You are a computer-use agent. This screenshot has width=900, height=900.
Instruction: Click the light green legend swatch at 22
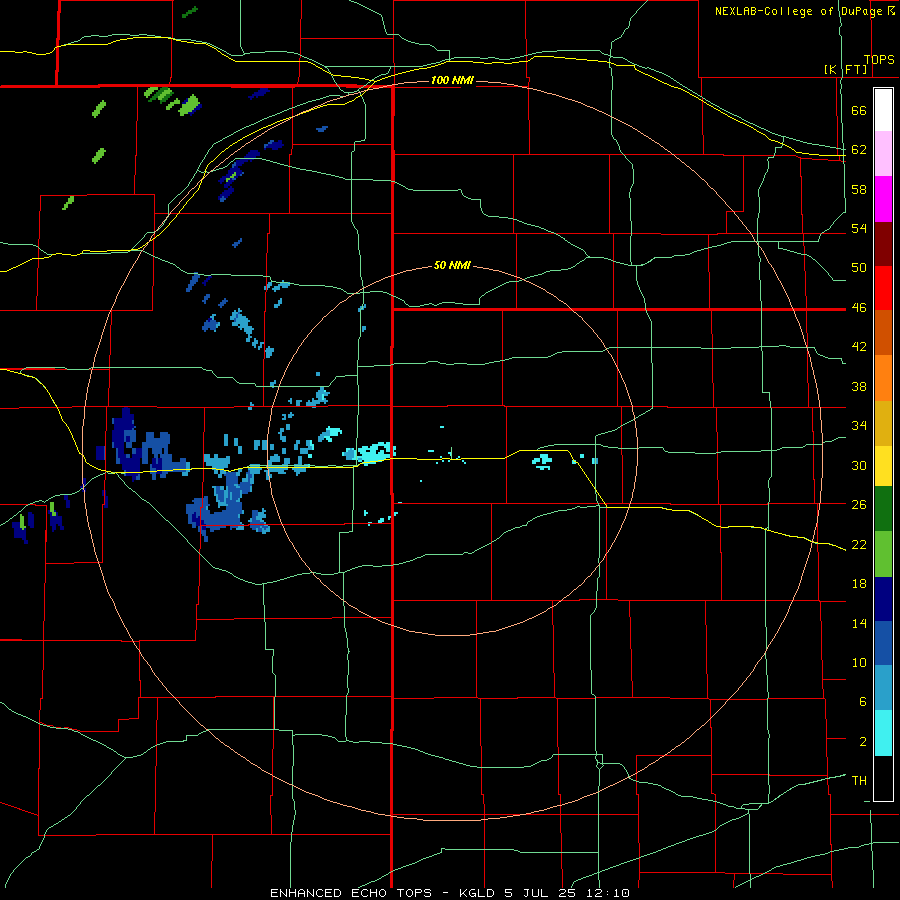pyautogui.click(x=883, y=554)
